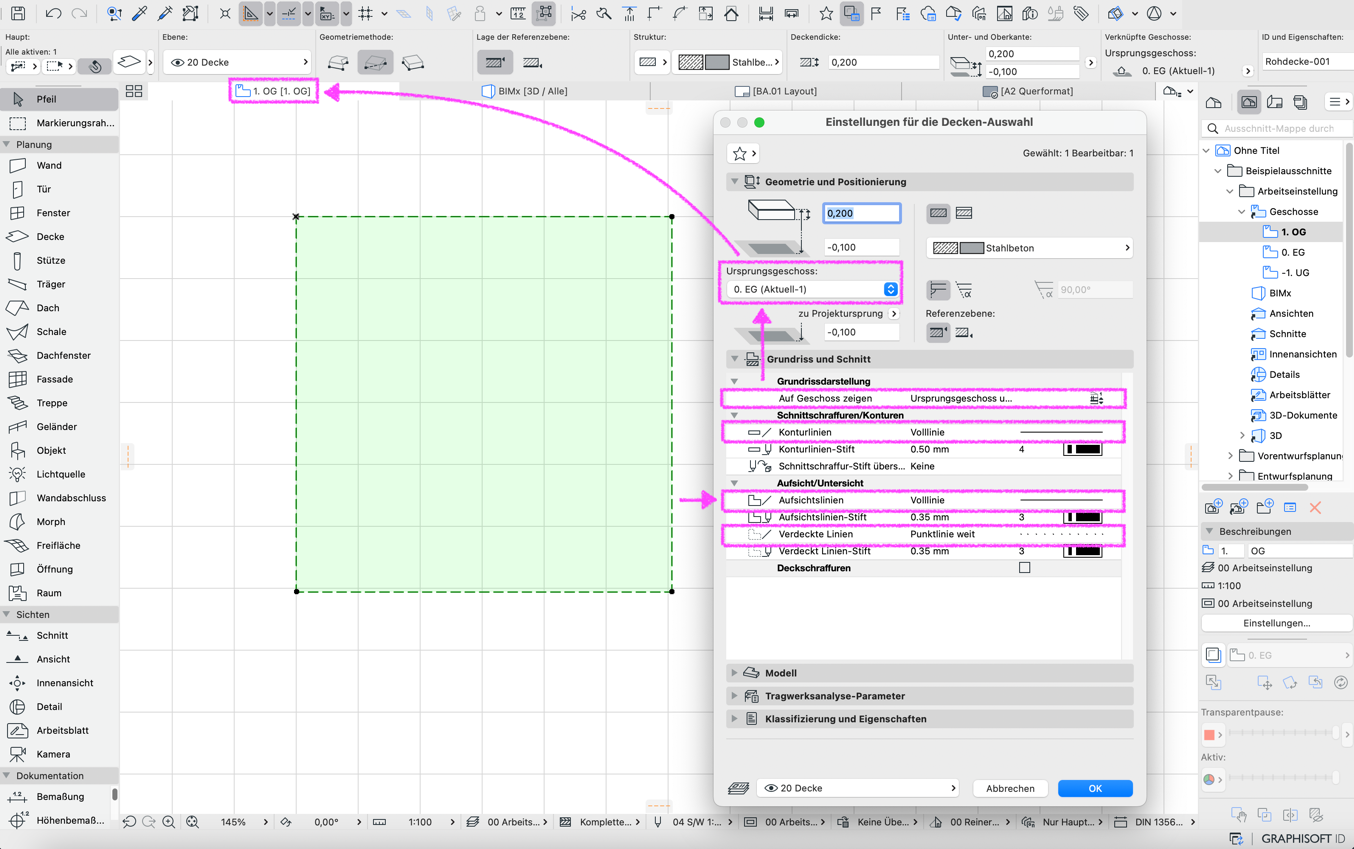The image size is (1354, 849).
Task: Toggle composite structure icon in dialog
Action: 964,213
